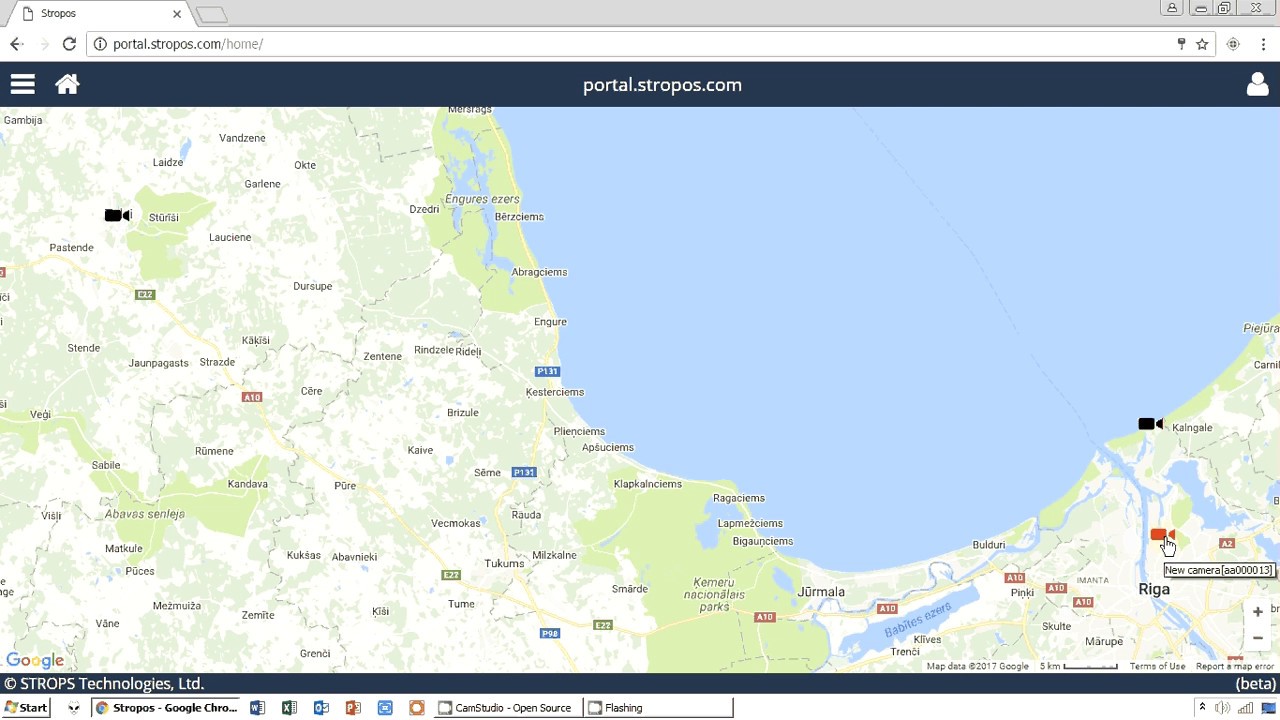Click the Kandava label on map
This screenshot has width=1280, height=720.
[247, 484]
